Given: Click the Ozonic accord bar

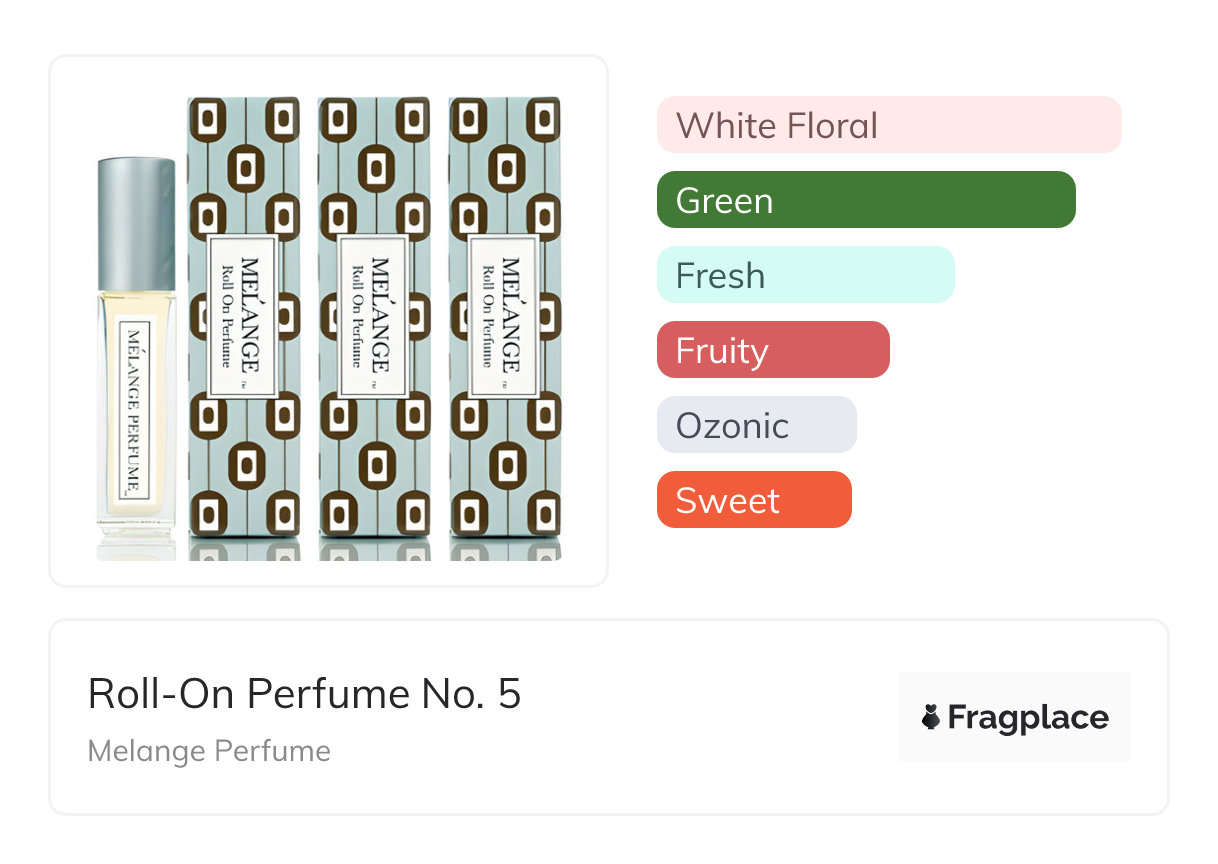Looking at the screenshot, I should pyautogui.click(x=756, y=425).
